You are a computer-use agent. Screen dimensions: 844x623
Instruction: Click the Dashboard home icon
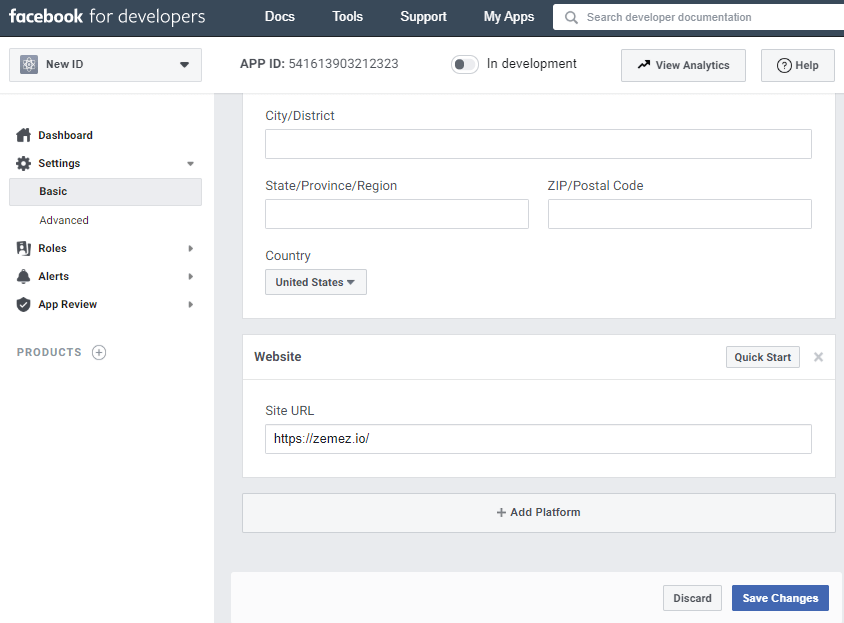coord(24,135)
